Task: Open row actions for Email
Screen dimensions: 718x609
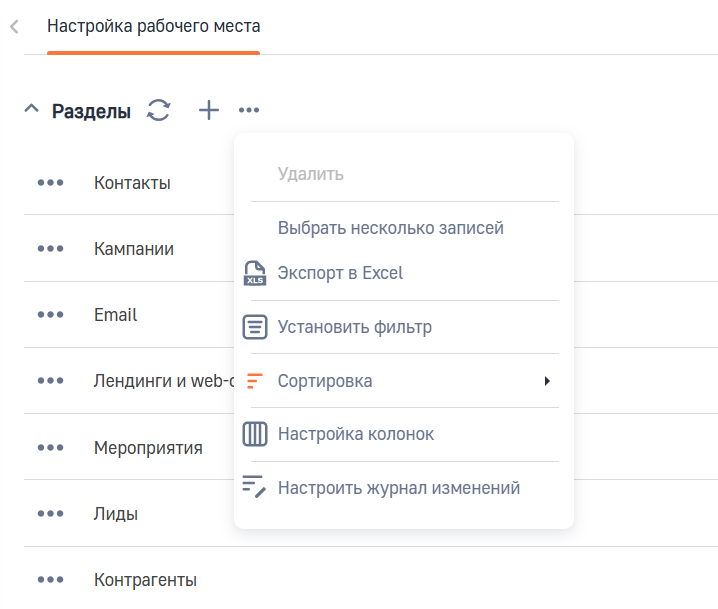Action: (x=50, y=315)
